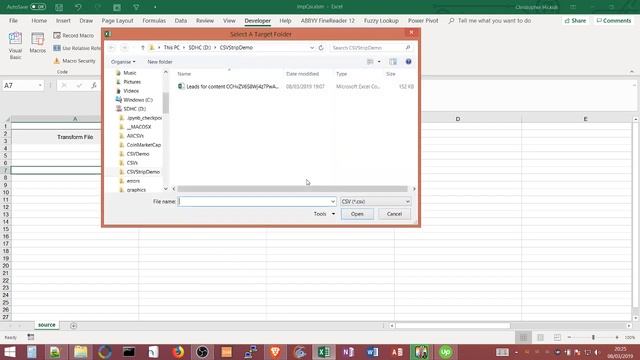Open the File ribbon tab
The height and width of the screenshot is (360, 640).
coord(13,20)
